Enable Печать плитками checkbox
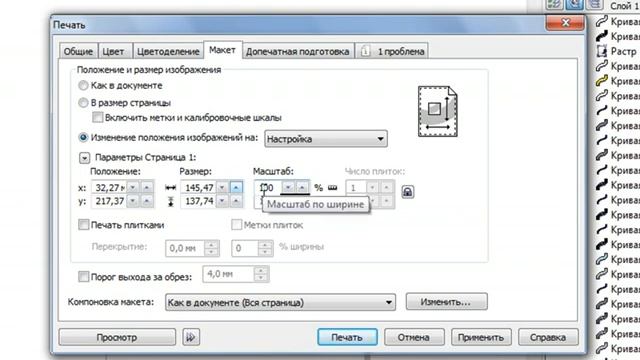 click(x=84, y=224)
